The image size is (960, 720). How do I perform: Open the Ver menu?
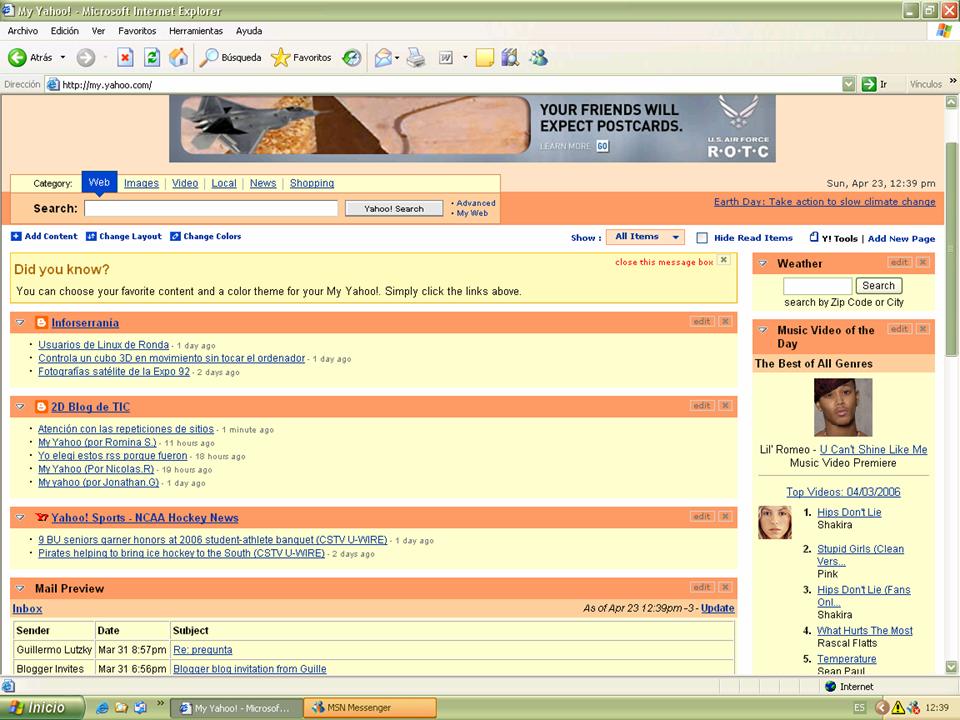[98, 31]
